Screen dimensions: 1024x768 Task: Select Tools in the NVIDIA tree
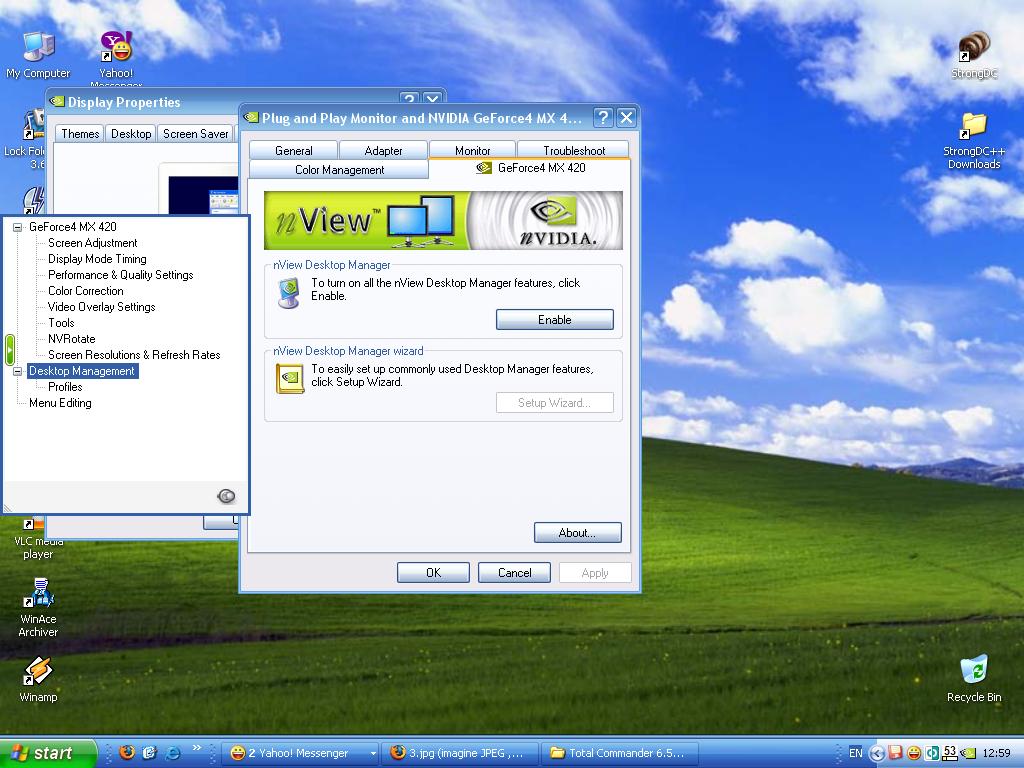point(61,323)
